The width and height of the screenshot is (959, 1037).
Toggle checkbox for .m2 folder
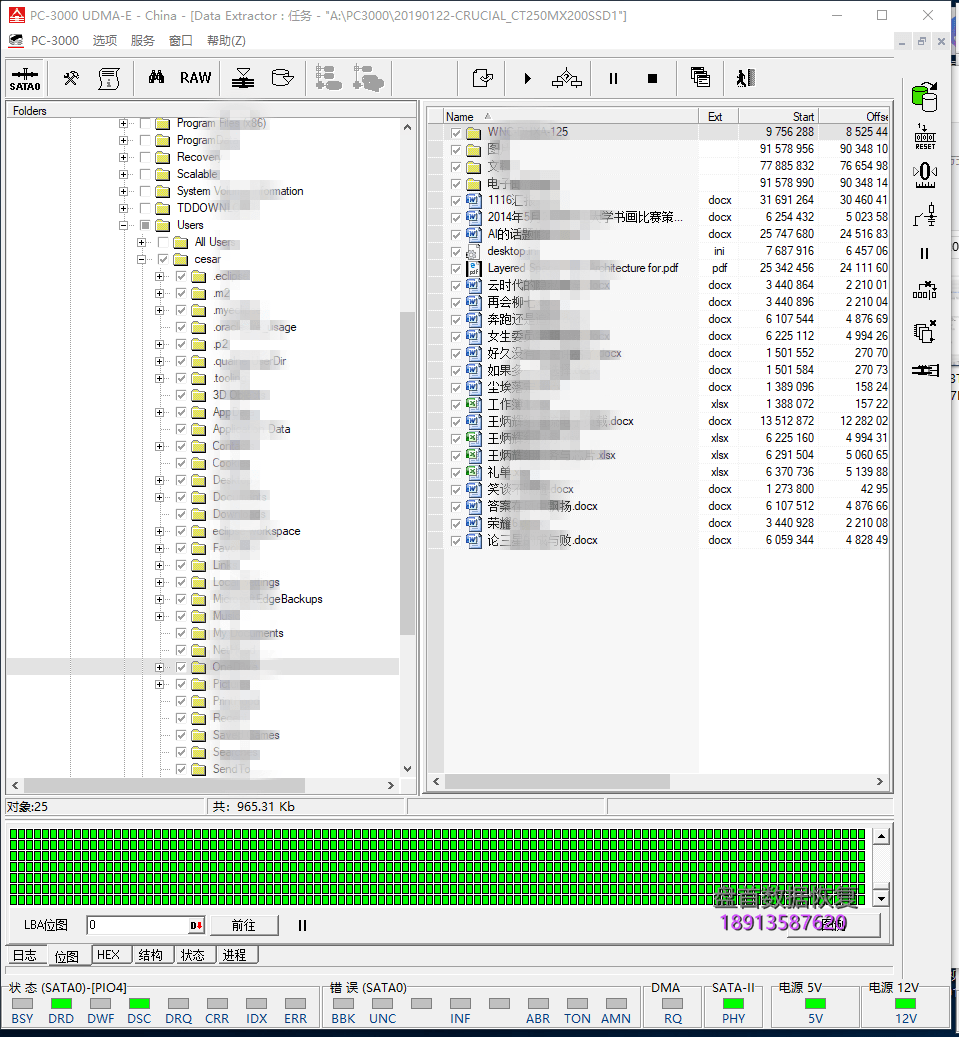tap(181, 293)
